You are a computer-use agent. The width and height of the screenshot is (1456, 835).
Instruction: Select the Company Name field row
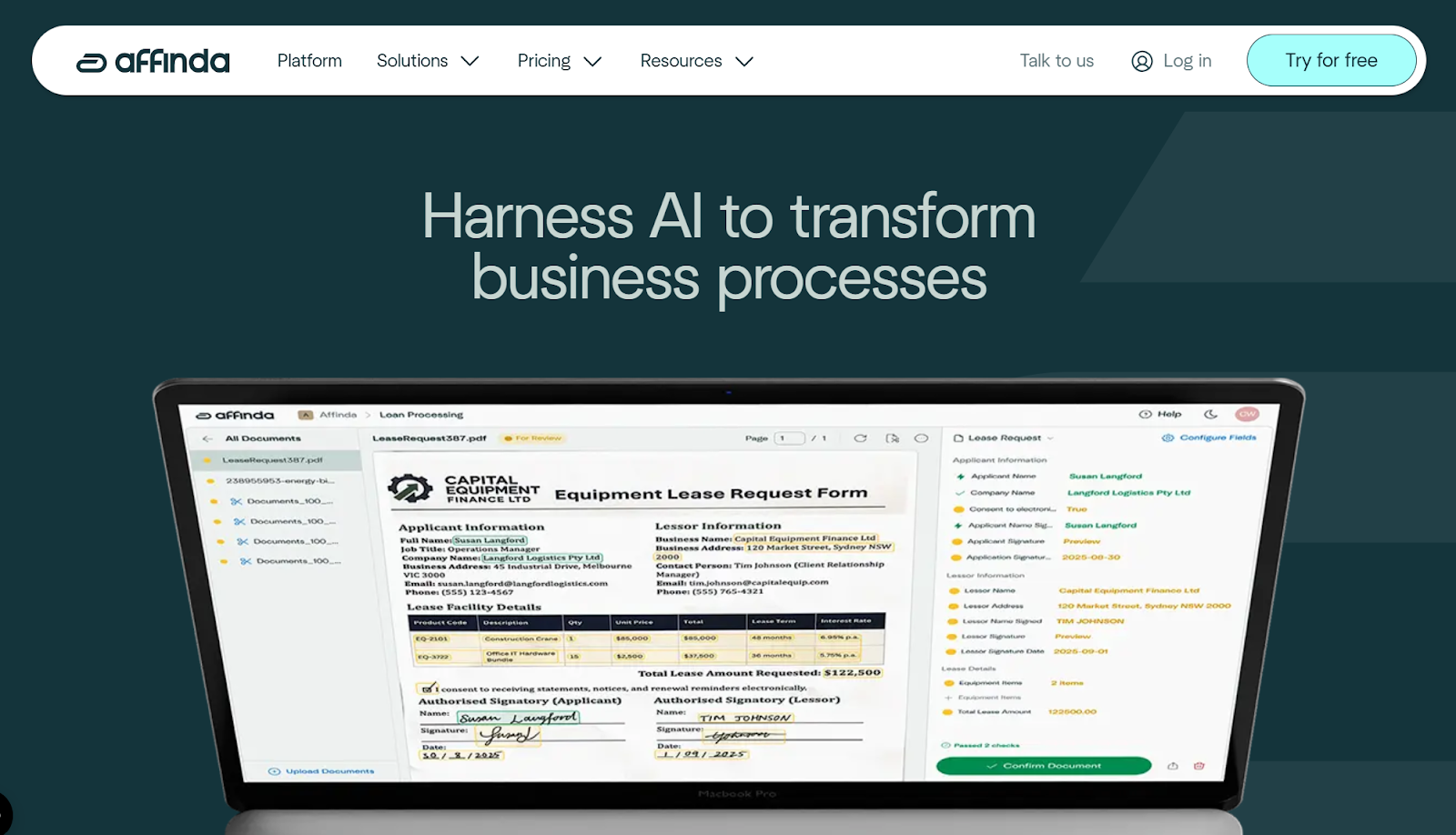[x=1072, y=493]
